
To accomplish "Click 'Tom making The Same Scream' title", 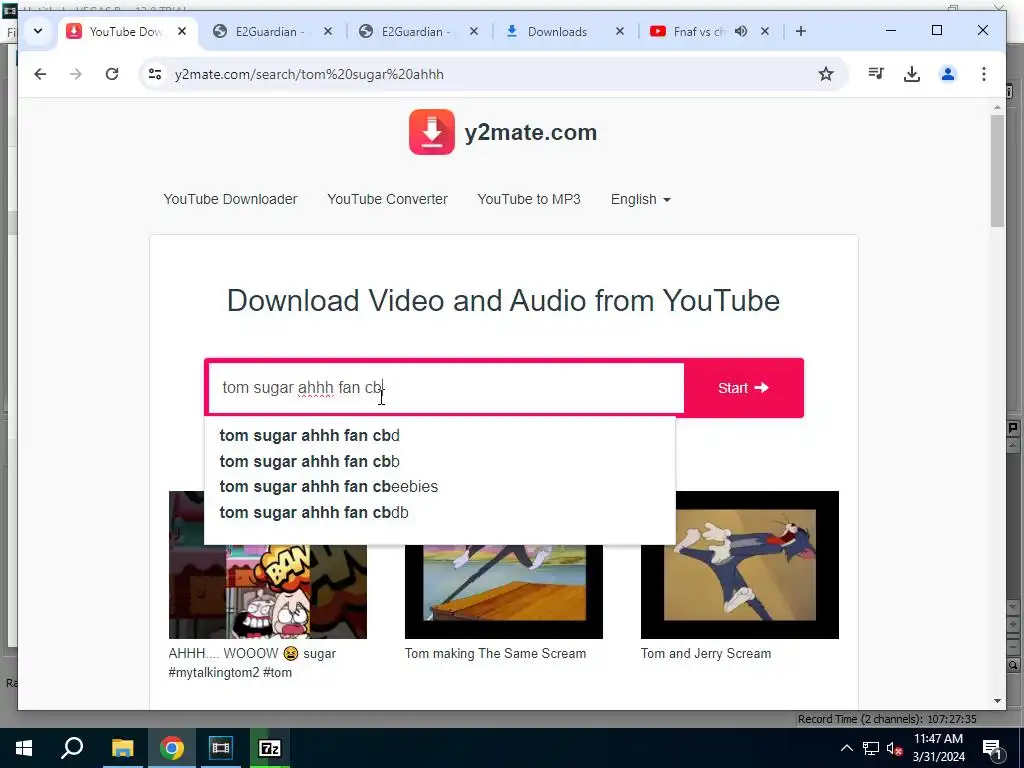I will [x=495, y=653].
